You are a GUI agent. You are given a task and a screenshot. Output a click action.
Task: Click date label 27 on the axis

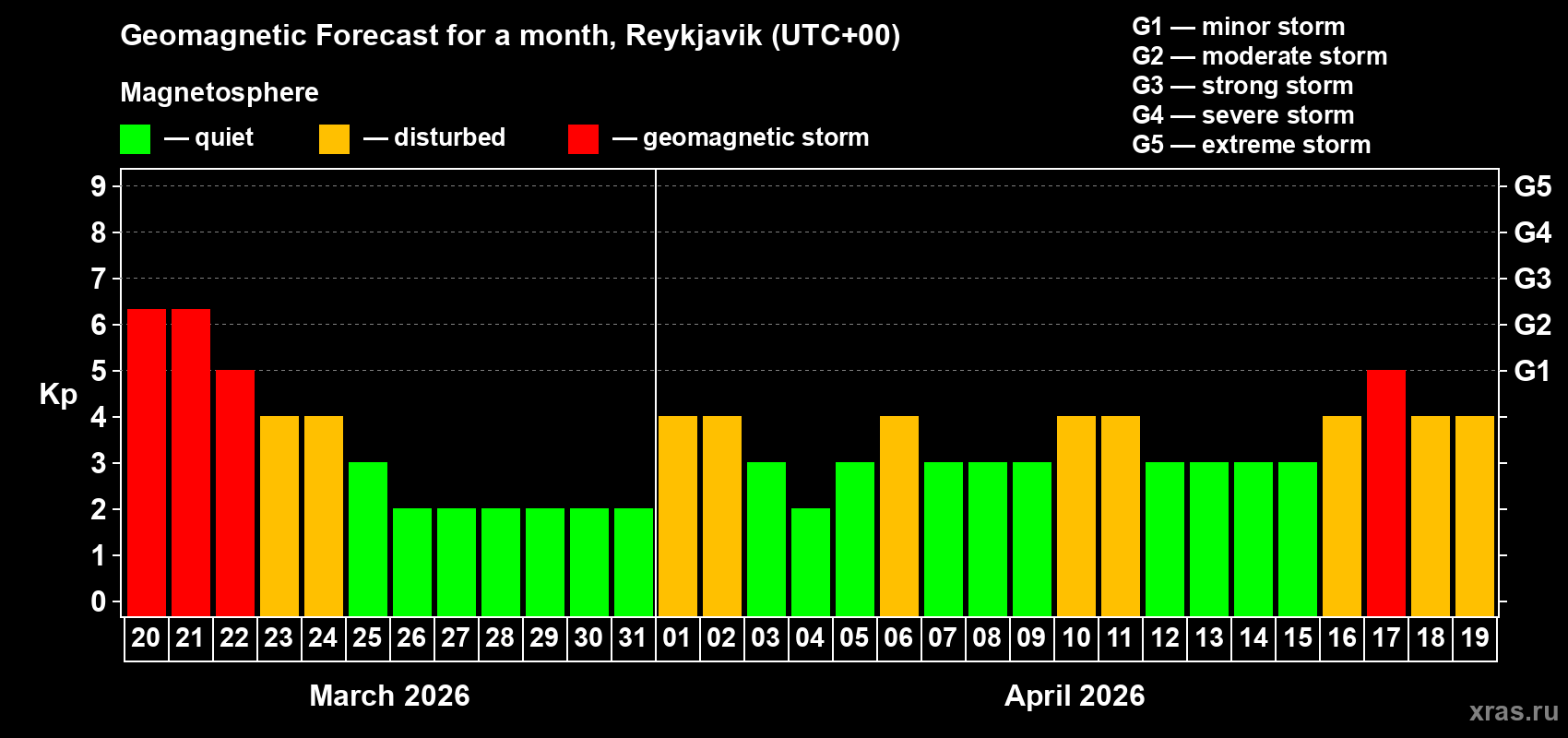(456, 637)
